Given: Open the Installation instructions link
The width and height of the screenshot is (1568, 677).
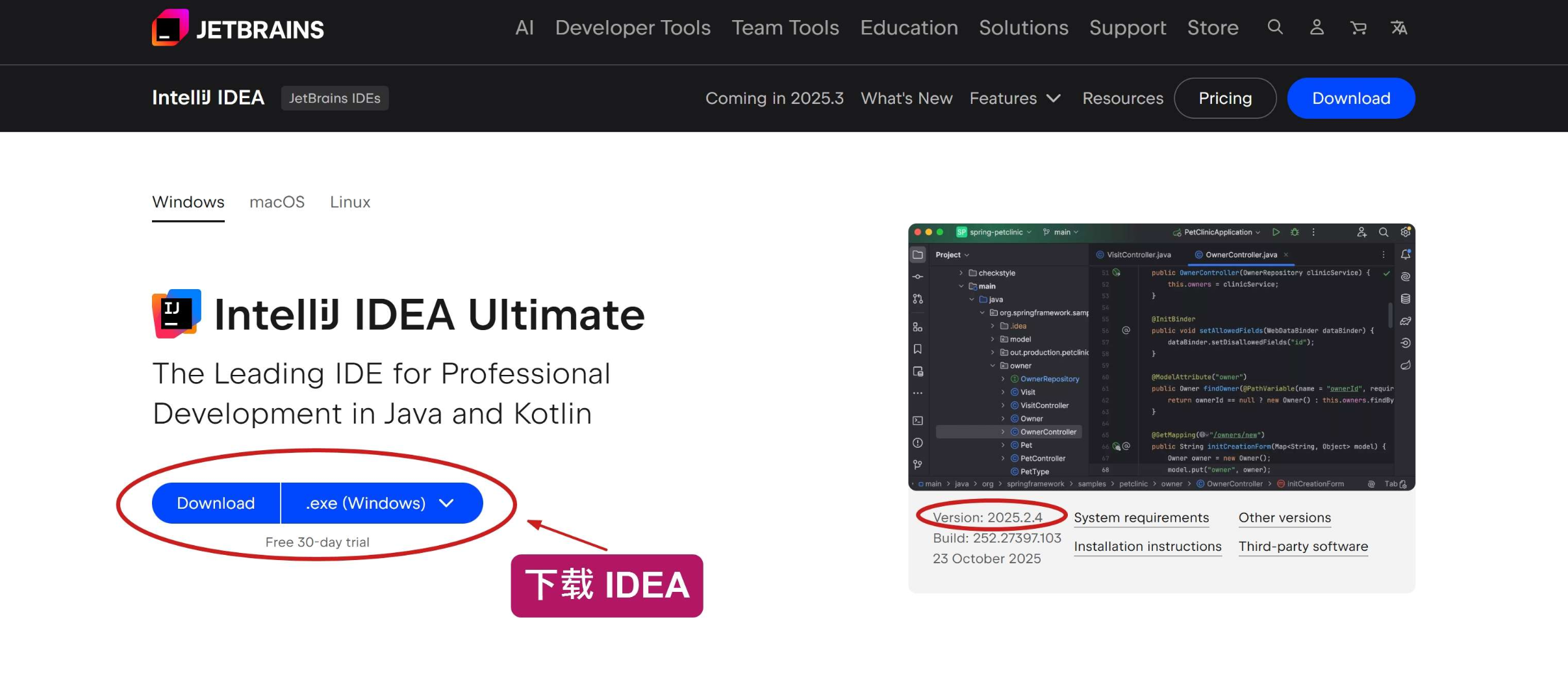Looking at the screenshot, I should click(x=1147, y=546).
